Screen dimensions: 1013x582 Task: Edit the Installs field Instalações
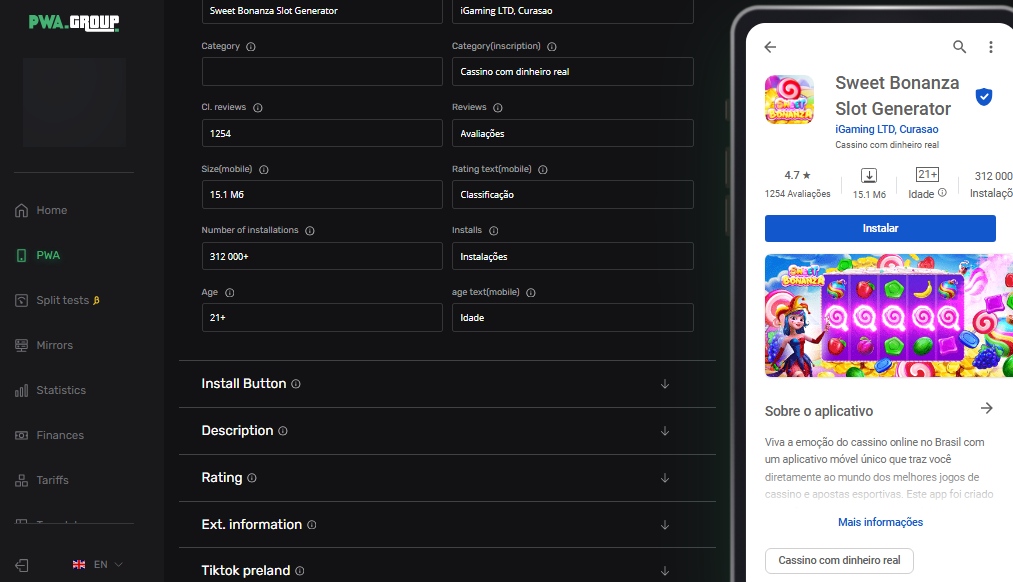(572, 256)
